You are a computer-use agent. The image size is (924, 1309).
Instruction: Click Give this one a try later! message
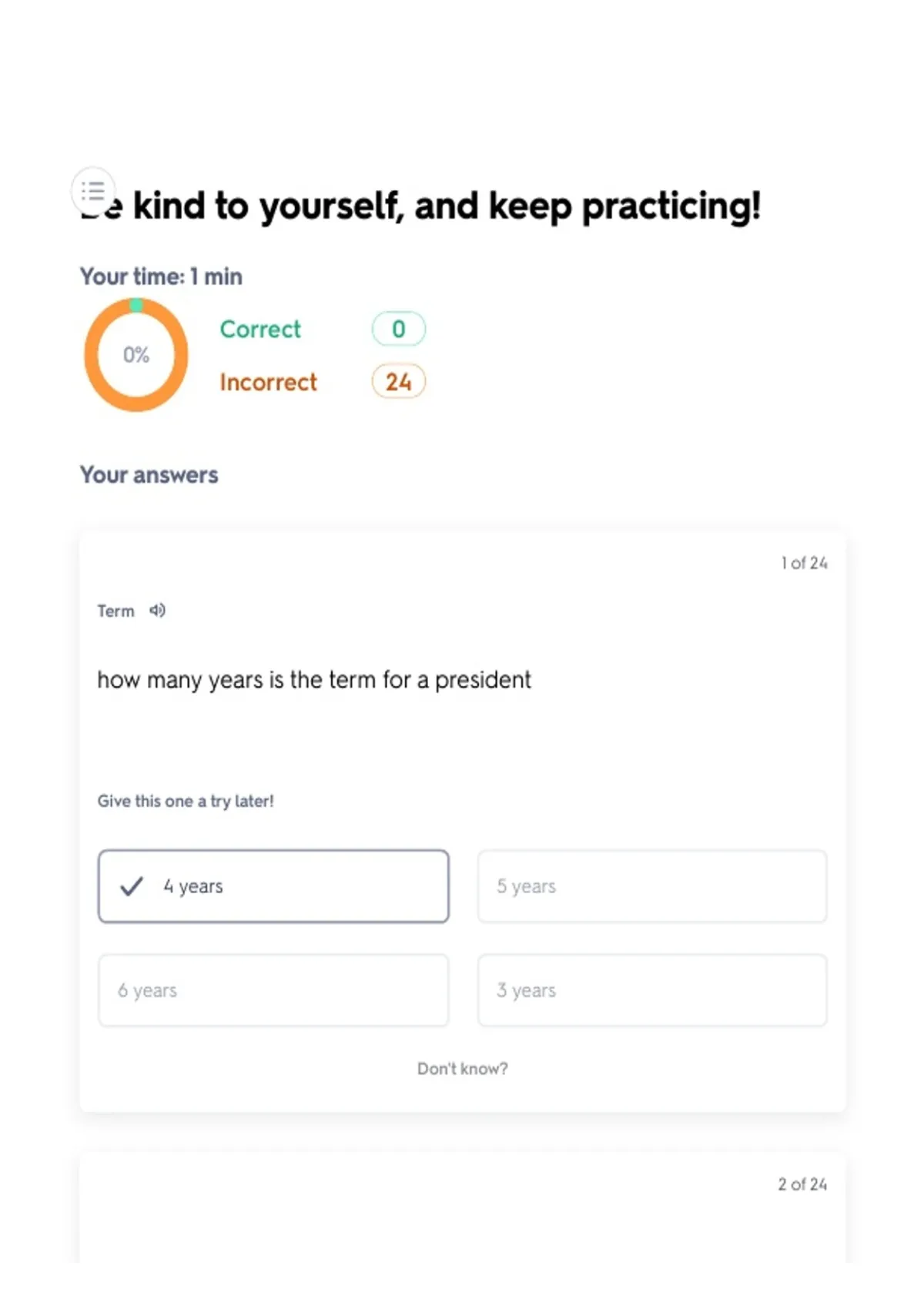pos(186,802)
